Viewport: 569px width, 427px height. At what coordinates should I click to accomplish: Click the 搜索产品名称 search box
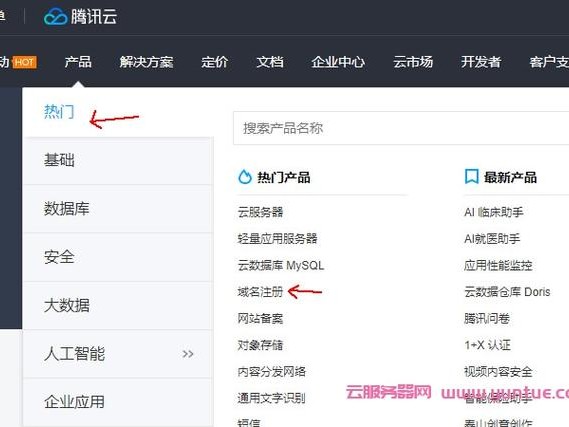(401, 128)
